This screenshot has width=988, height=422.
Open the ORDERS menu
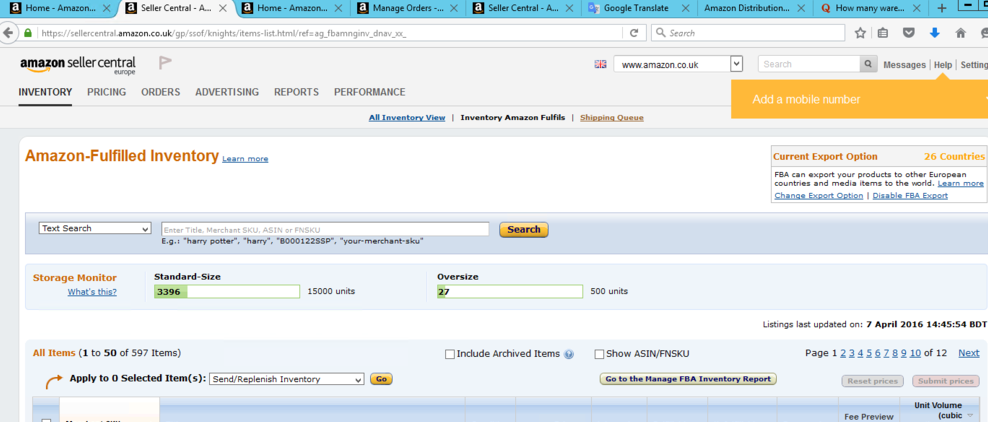click(x=161, y=92)
